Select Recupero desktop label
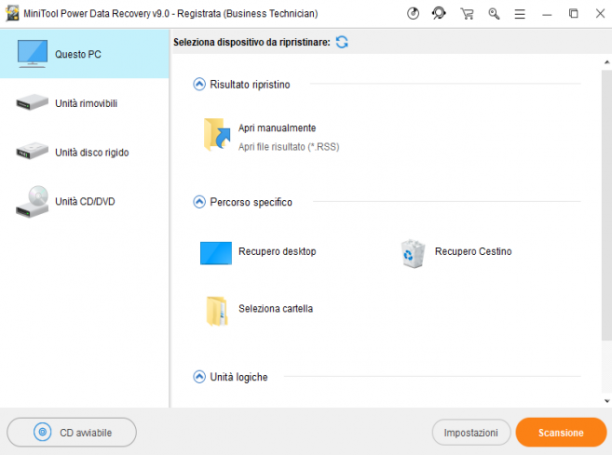The height and width of the screenshot is (455, 612). click(x=277, y=251)
